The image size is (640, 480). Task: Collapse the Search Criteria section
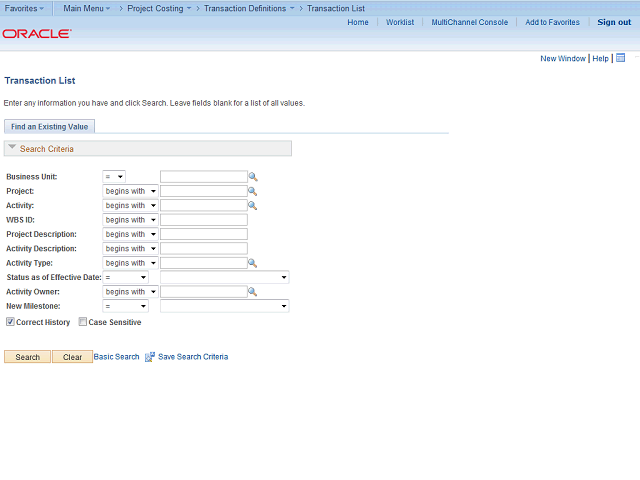[x=12, y=148]
